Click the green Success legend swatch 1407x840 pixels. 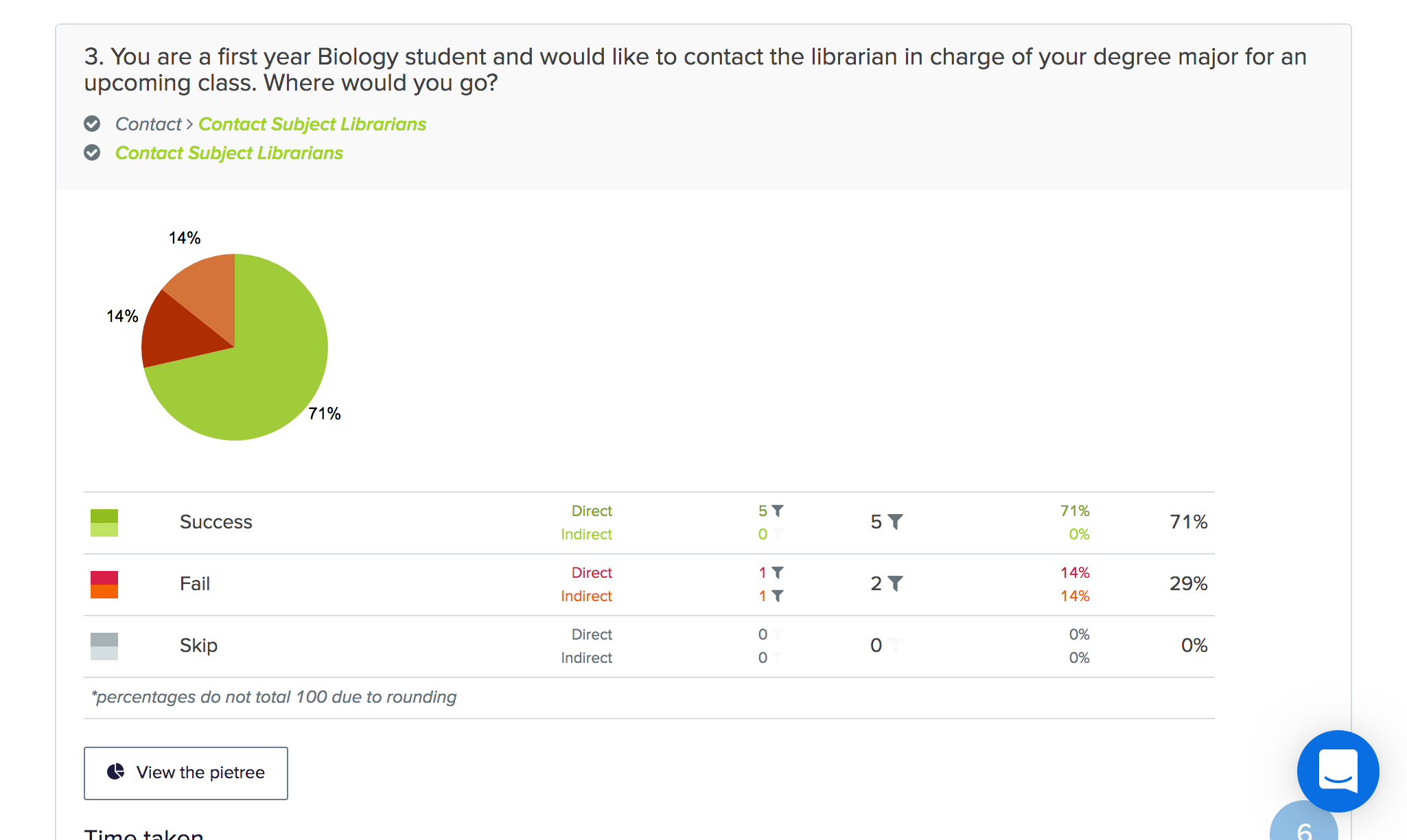tap(104, 522)
